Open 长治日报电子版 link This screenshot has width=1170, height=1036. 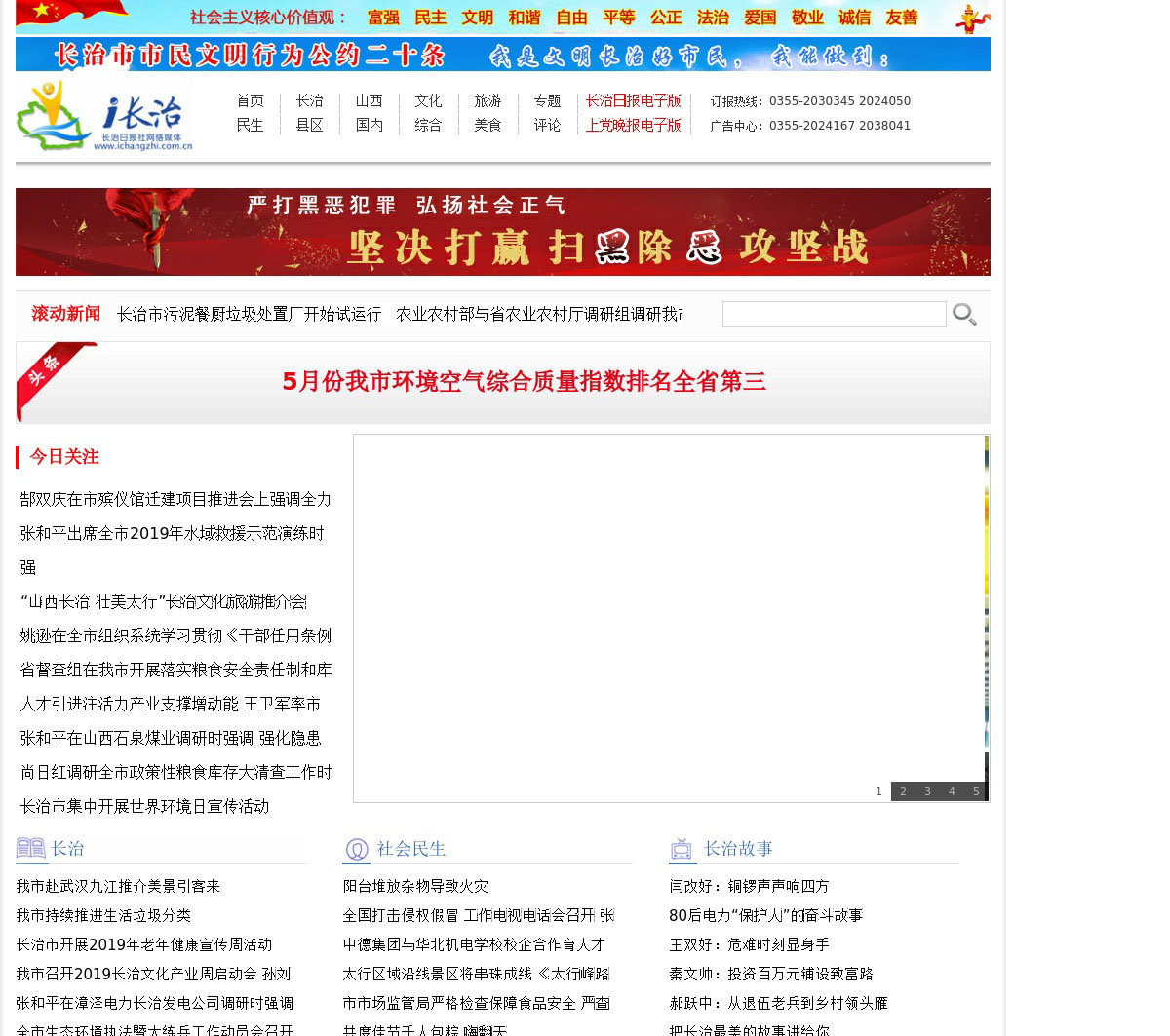point(633,101)
